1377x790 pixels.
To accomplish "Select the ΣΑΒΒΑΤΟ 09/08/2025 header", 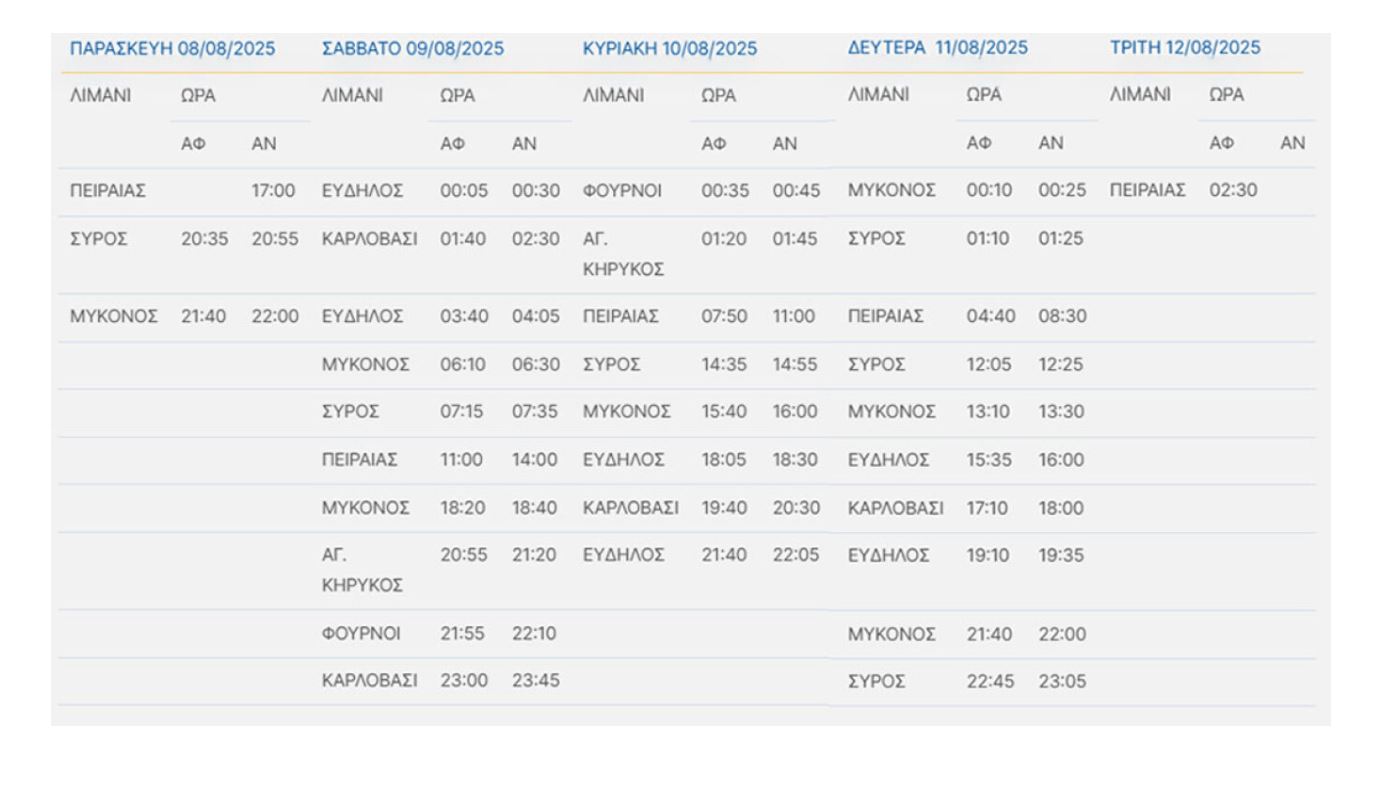I will point(413,47).
